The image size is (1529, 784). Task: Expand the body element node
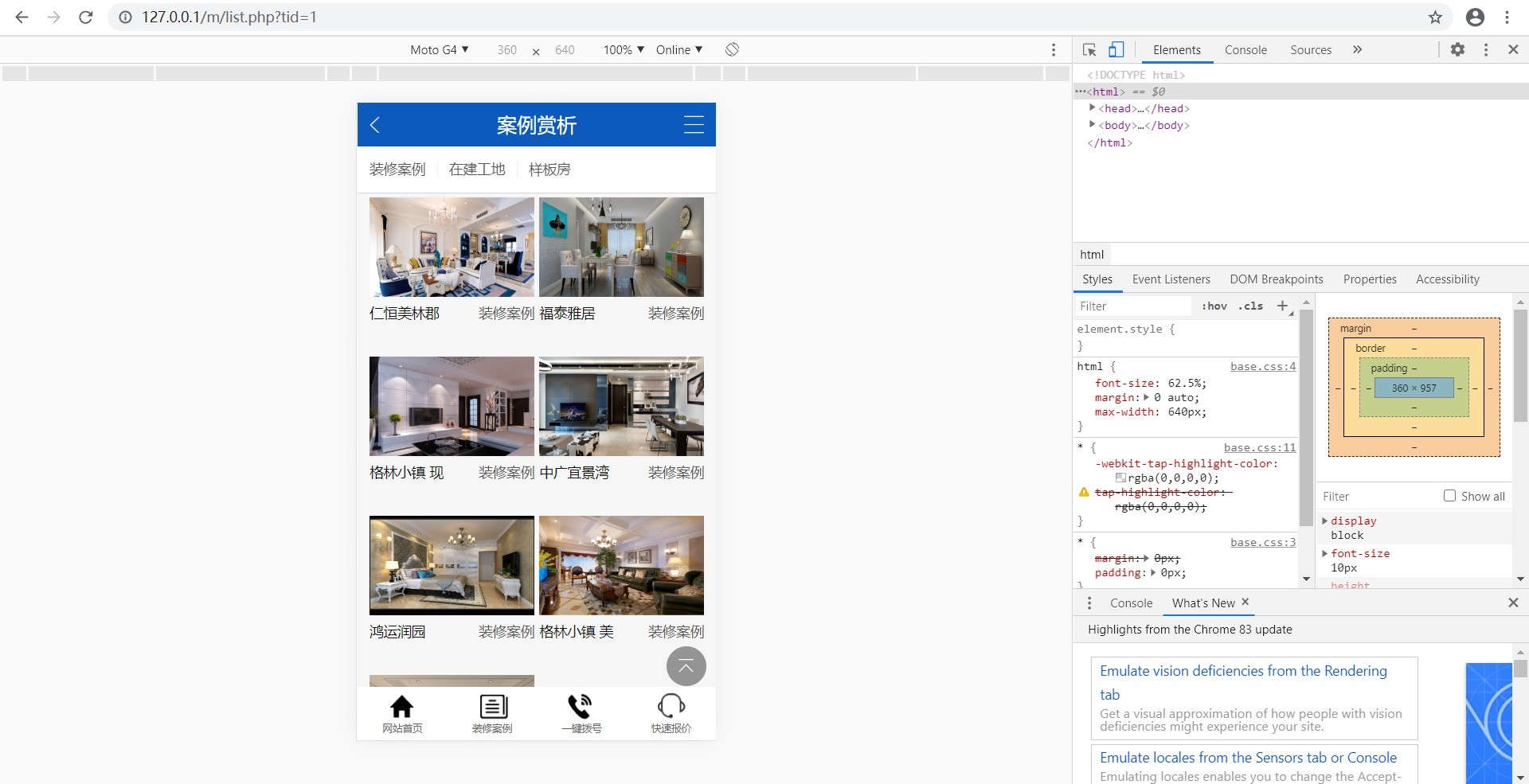coord(1093,124)
